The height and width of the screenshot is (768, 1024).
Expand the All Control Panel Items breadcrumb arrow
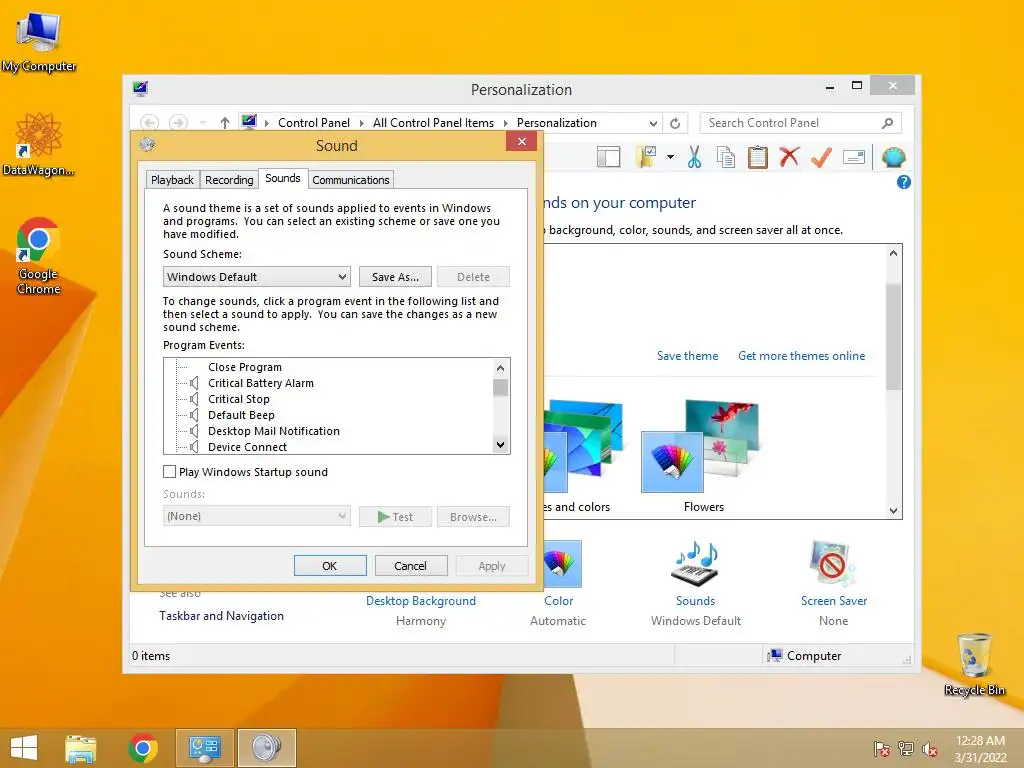[x=505, y=123]
